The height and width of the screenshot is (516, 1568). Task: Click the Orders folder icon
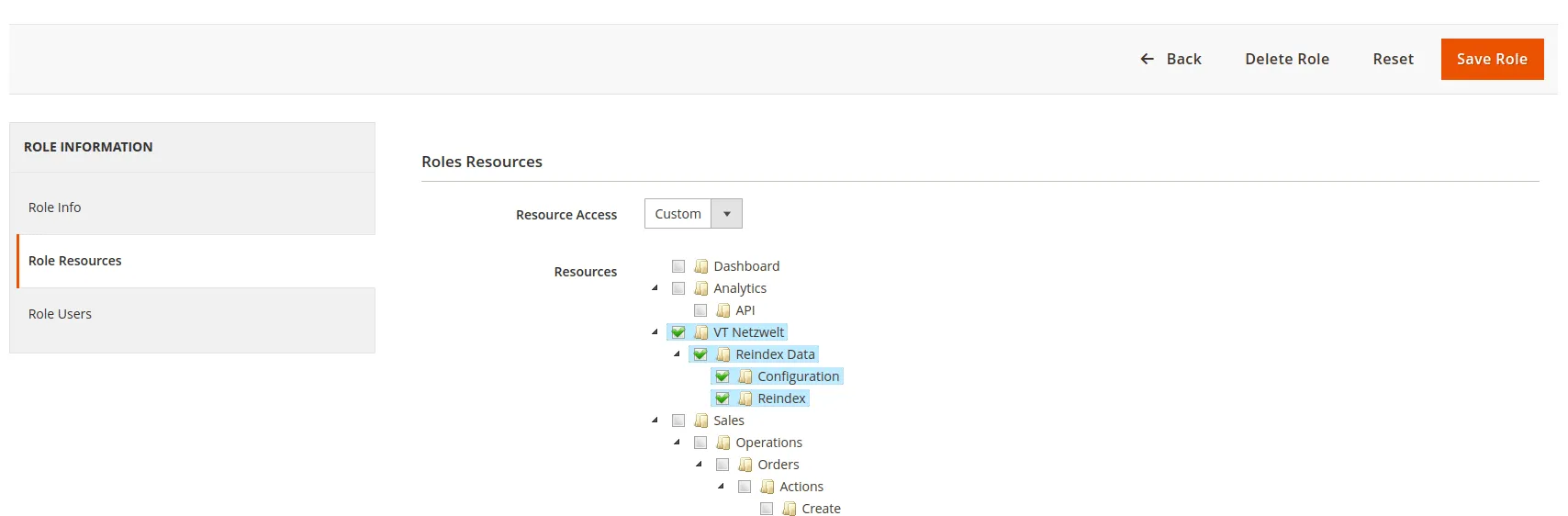[x=745, y=465]
